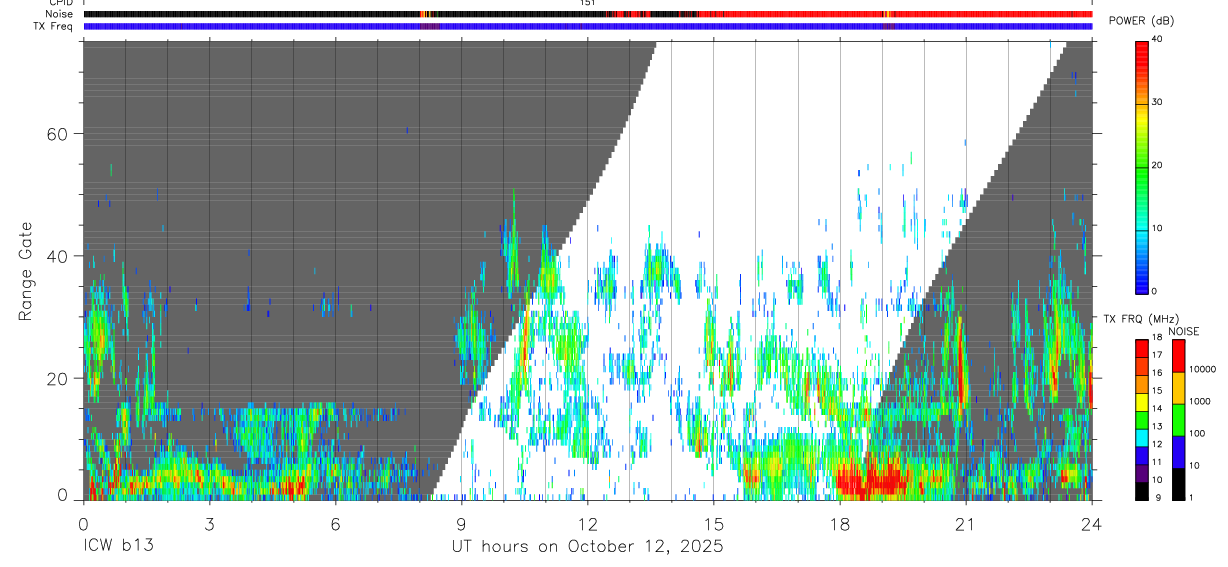Click the 40 tick on Range Gate axis

pos(55,256)
